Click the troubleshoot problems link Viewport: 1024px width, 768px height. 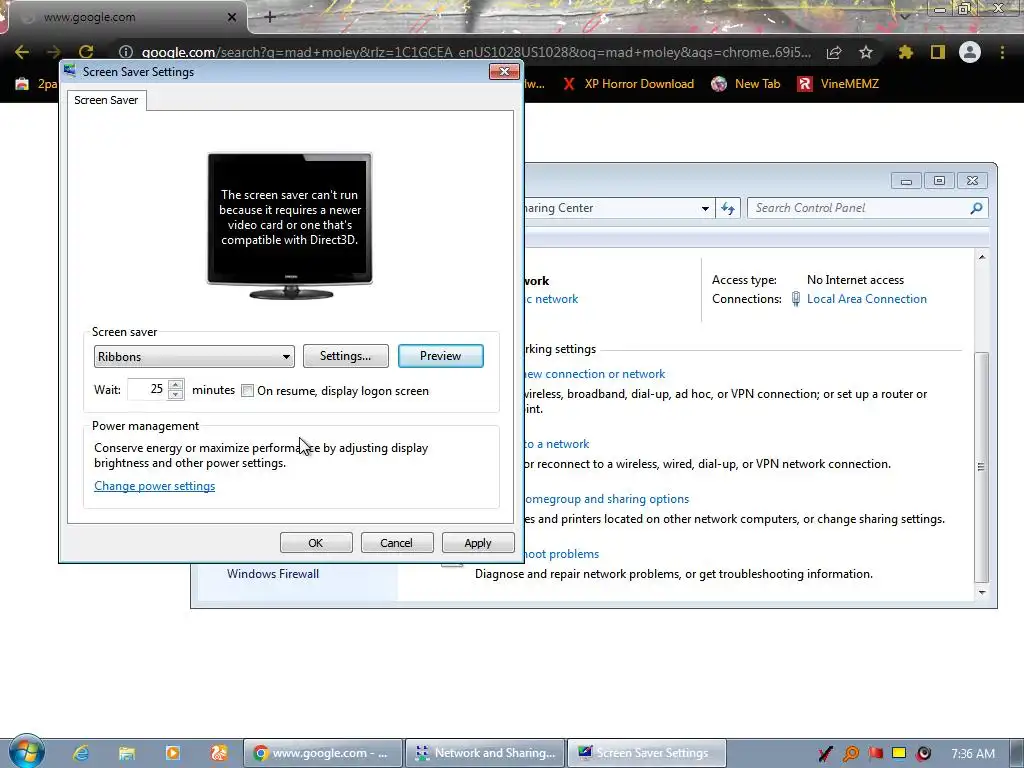[562, 554]
